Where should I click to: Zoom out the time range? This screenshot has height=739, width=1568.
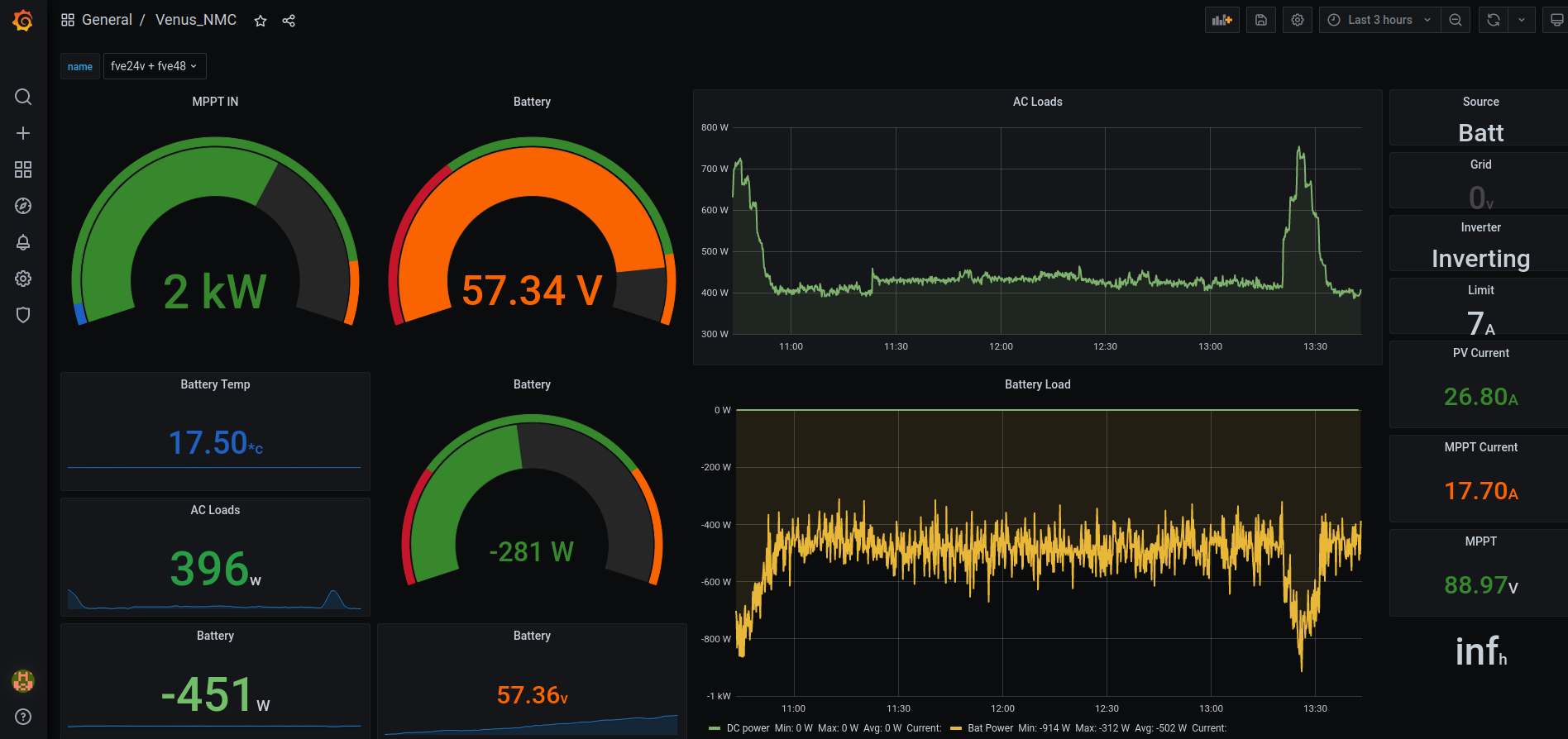coord(1456,20)
